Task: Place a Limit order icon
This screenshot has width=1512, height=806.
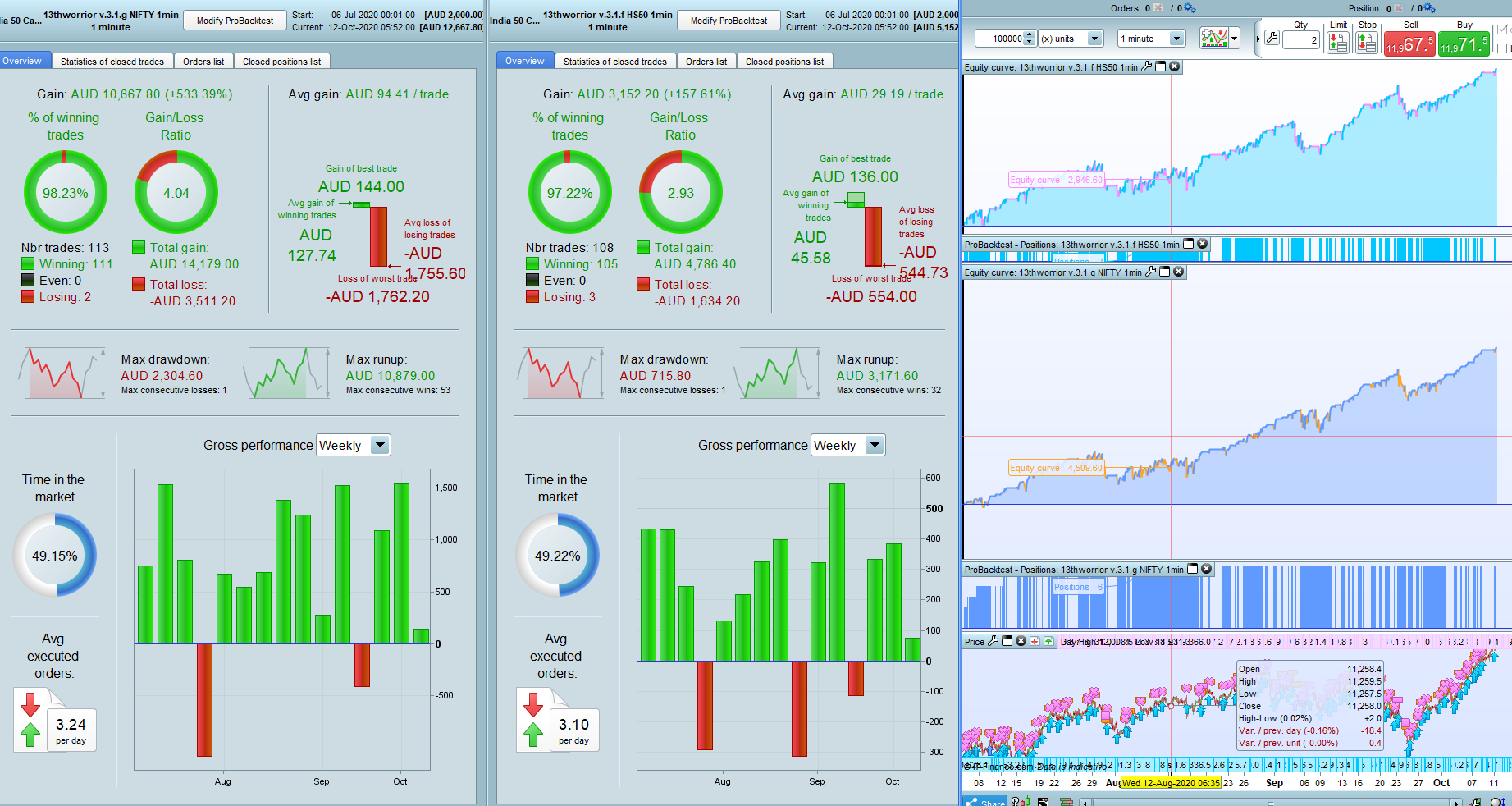Action: [x=1338, y=43]
